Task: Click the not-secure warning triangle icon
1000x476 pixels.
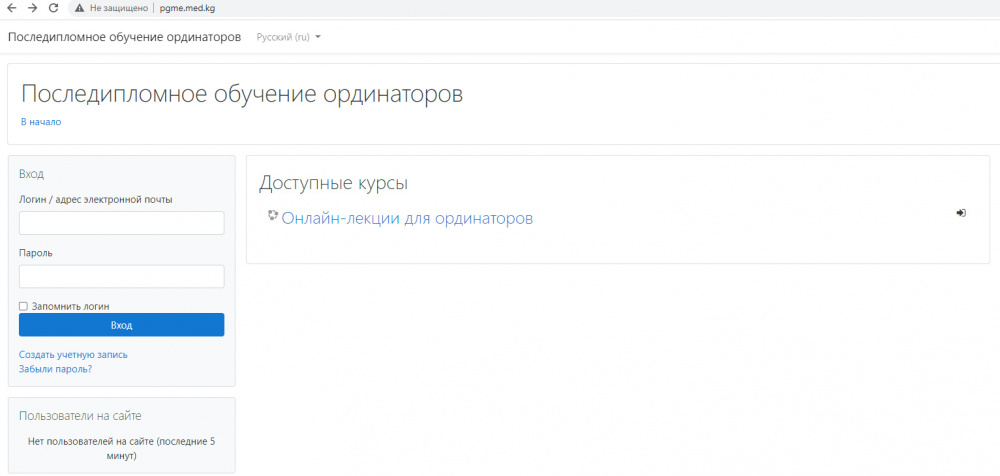Action: [80, 8]
